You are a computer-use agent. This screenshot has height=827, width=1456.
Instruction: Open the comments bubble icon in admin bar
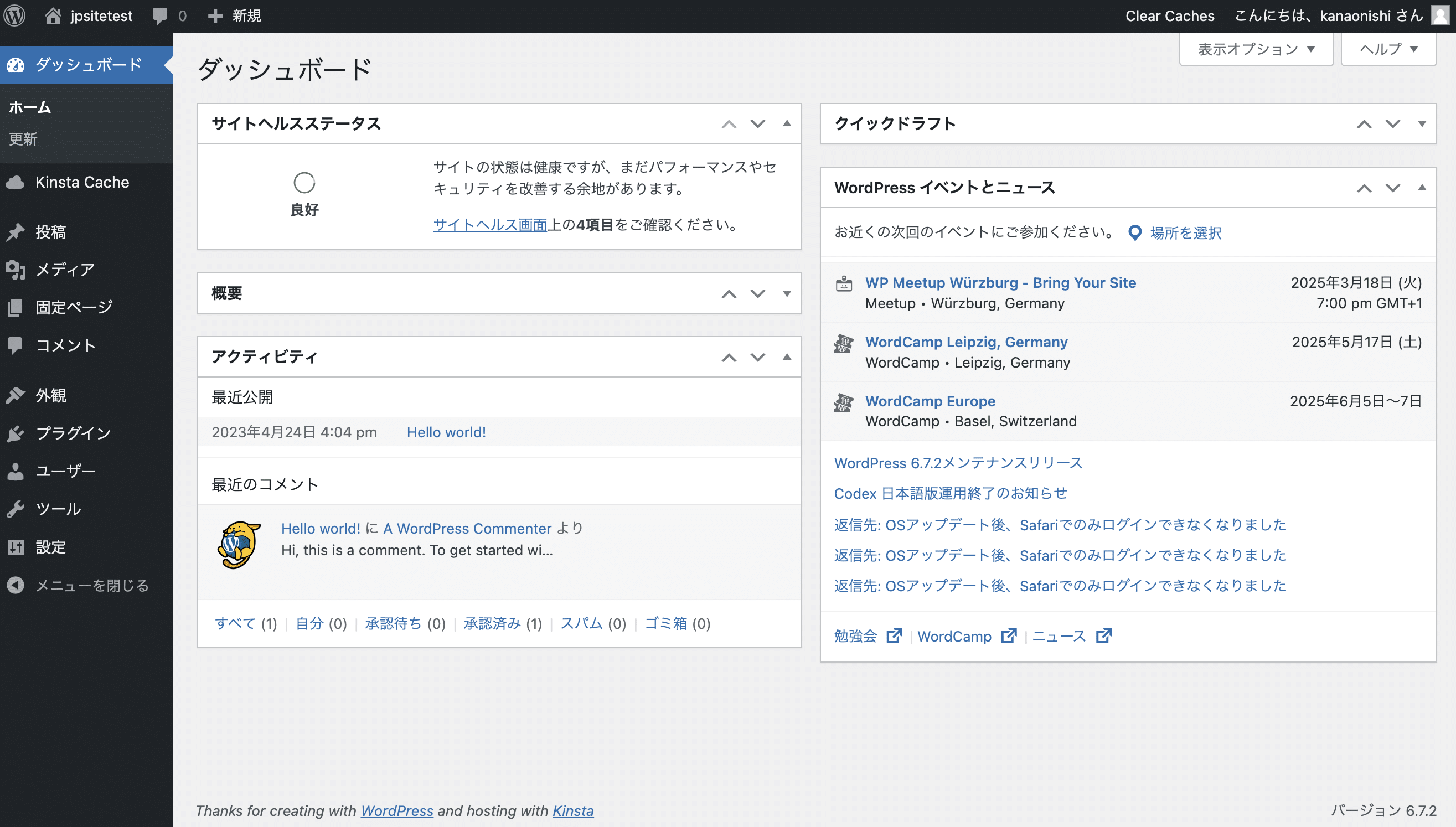coord(160,16)
